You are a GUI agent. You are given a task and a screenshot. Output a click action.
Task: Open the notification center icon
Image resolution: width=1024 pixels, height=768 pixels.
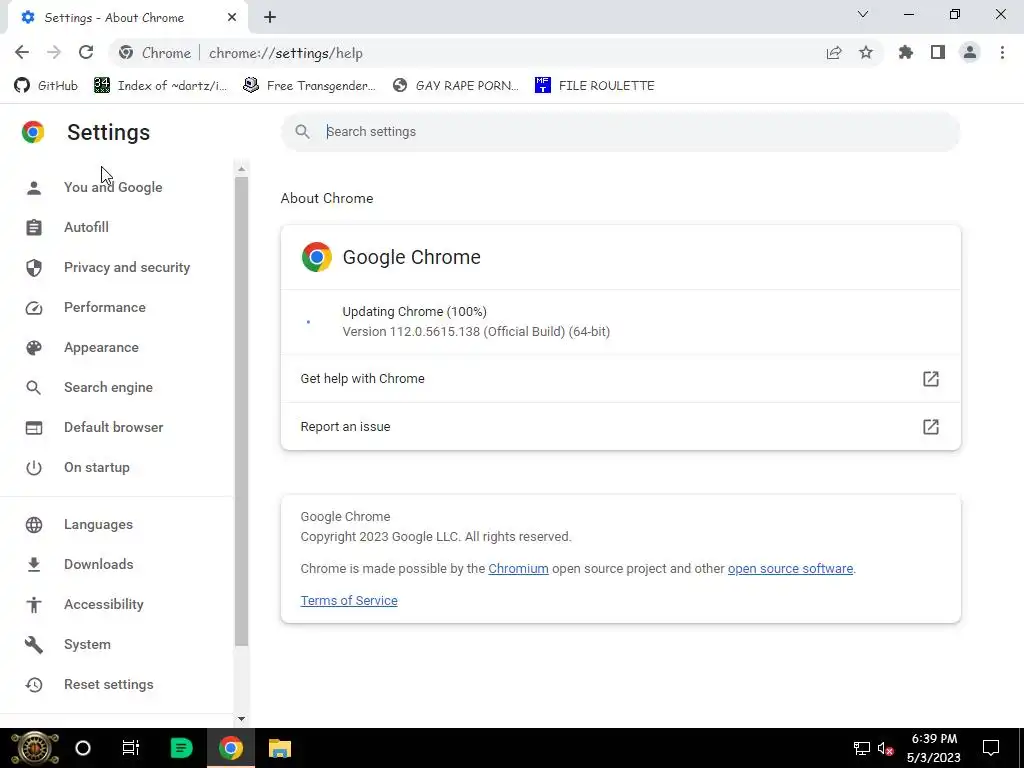(x=991, y=748)
